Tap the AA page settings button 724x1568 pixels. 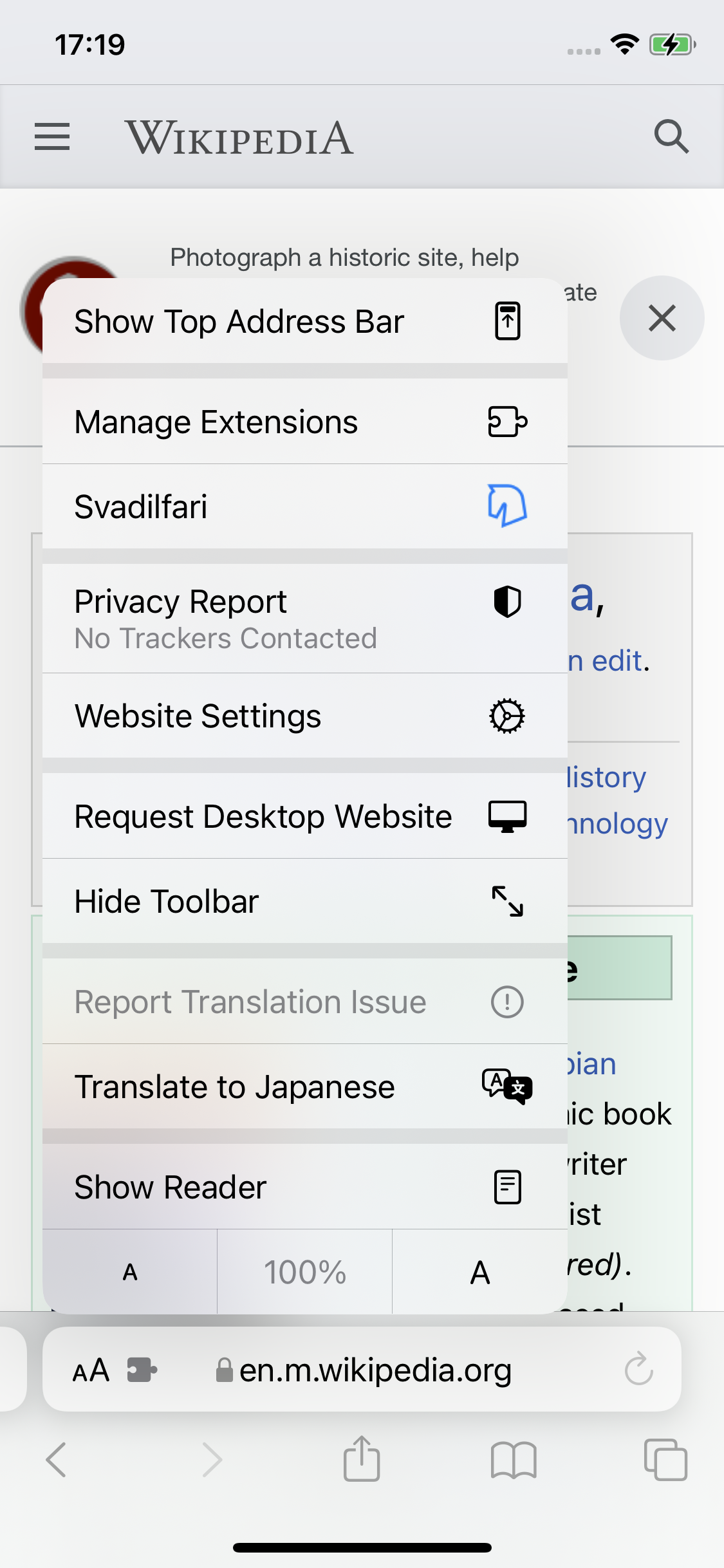[x=91, y=1370]
